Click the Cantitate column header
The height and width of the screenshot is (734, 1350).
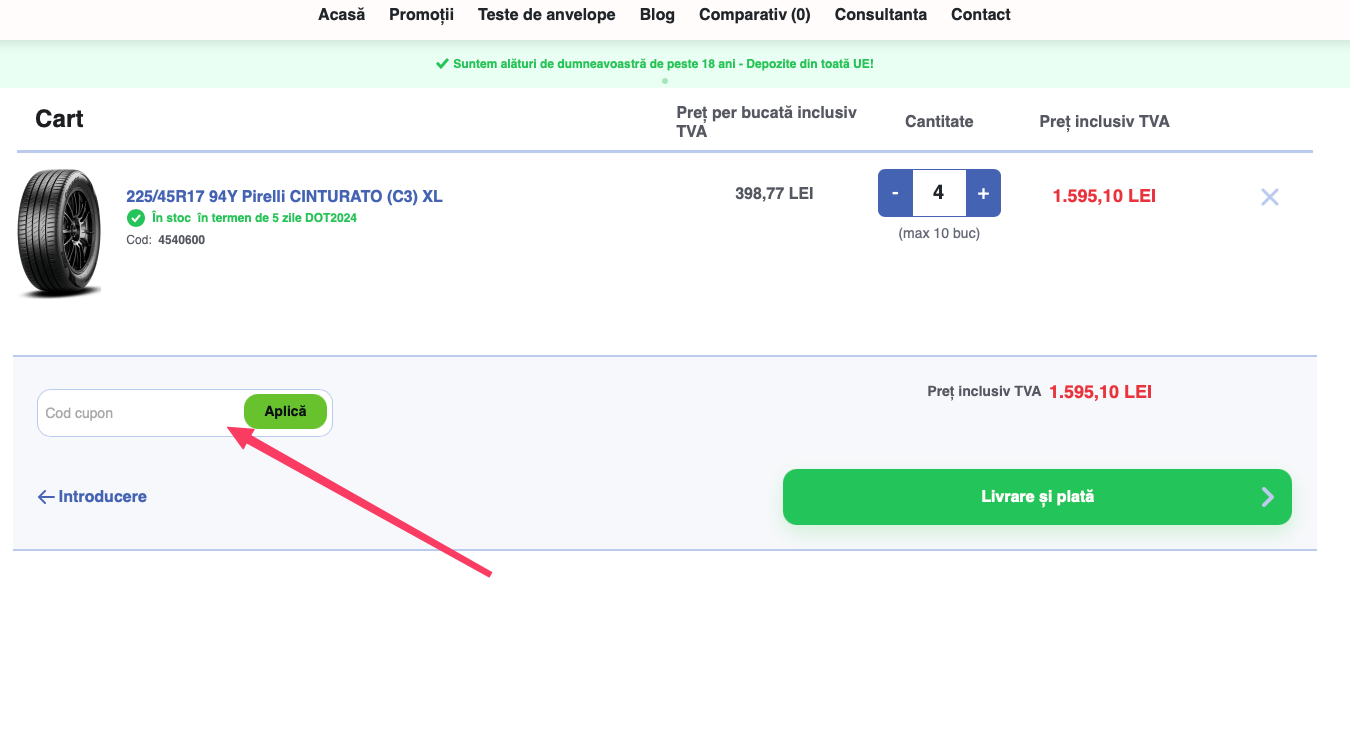939,121
